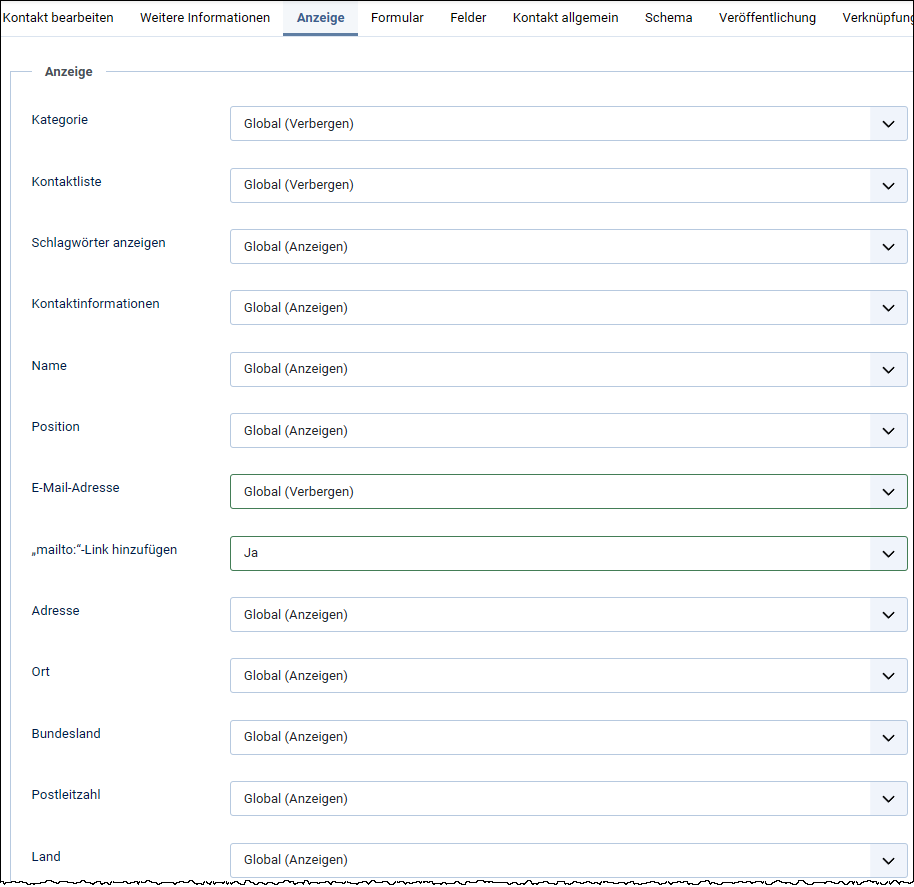The image size is (914, 887).
Task: Open the E-Mail-Adresse dropdown
Action: pos(568,492)
